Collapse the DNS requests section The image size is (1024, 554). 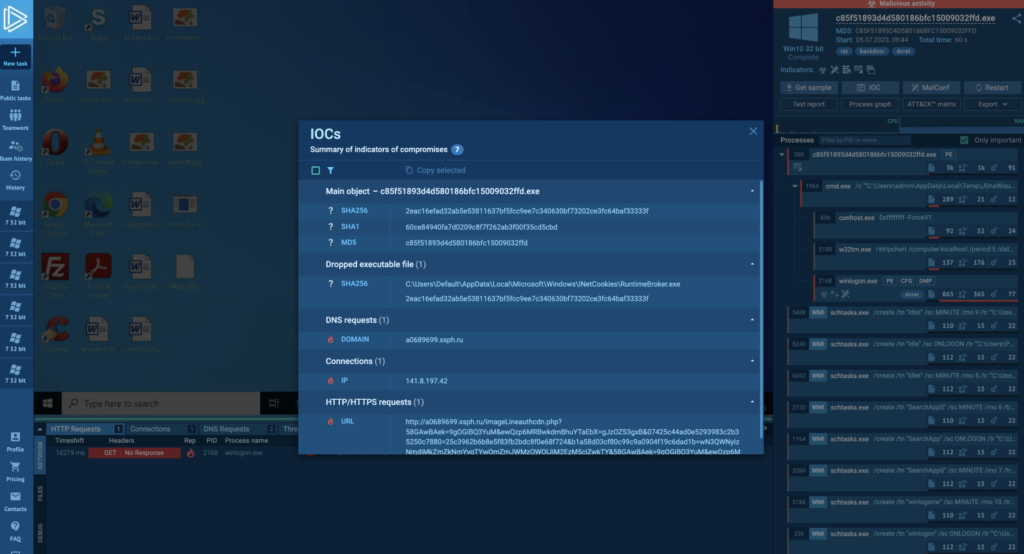751,320
